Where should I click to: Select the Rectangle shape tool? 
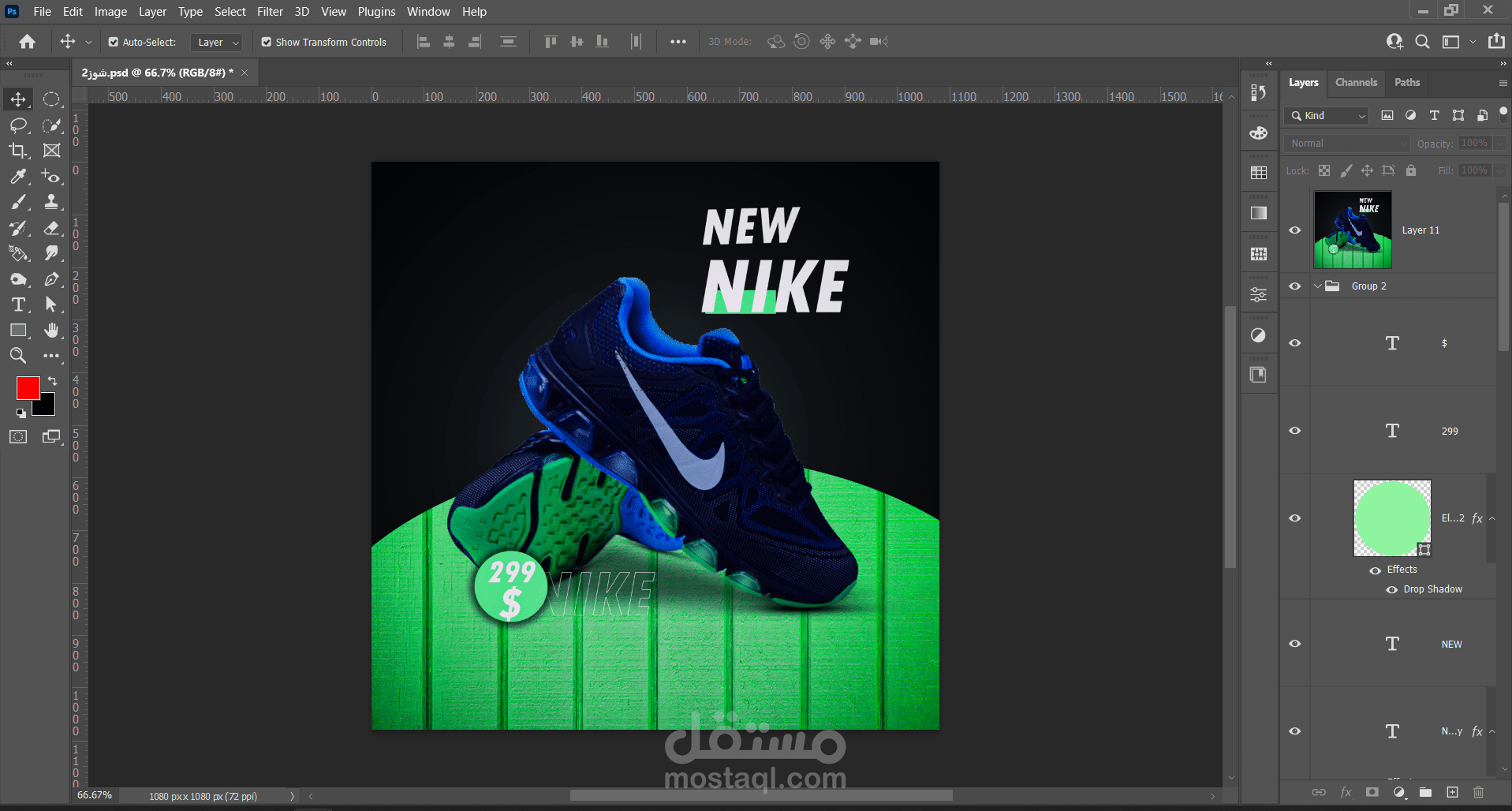click(18, 331)
